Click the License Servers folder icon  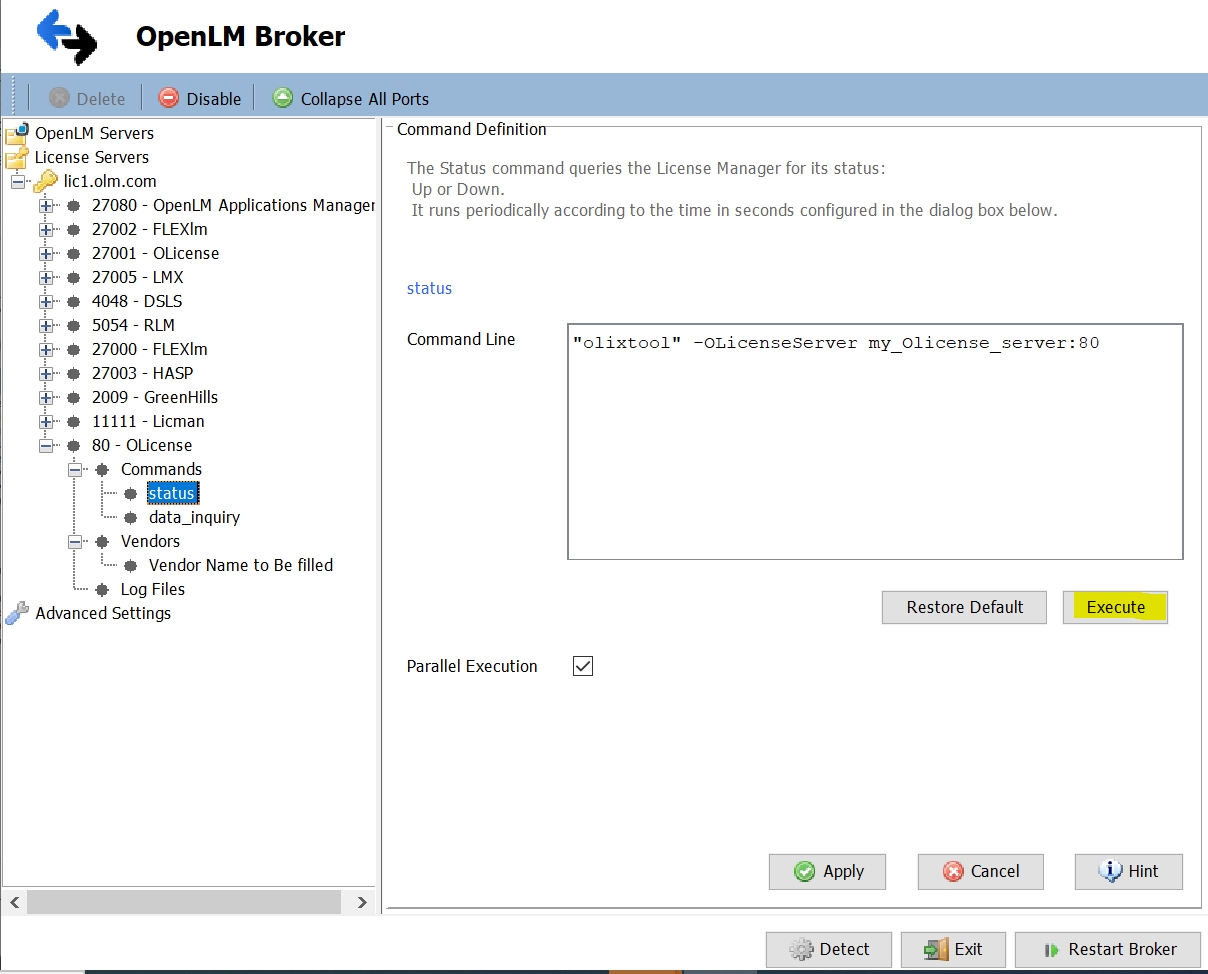[x=16, y=157]
